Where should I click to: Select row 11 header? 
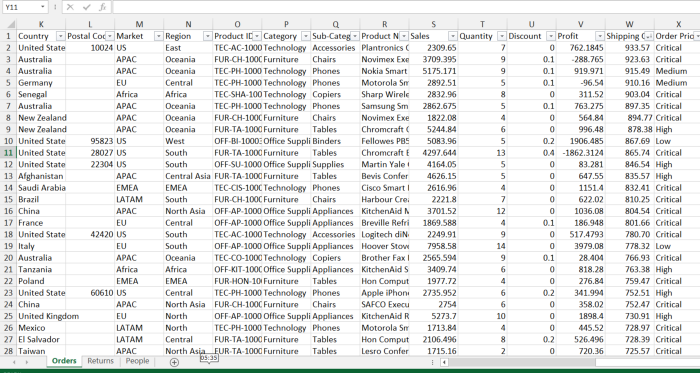coord(8,153)
